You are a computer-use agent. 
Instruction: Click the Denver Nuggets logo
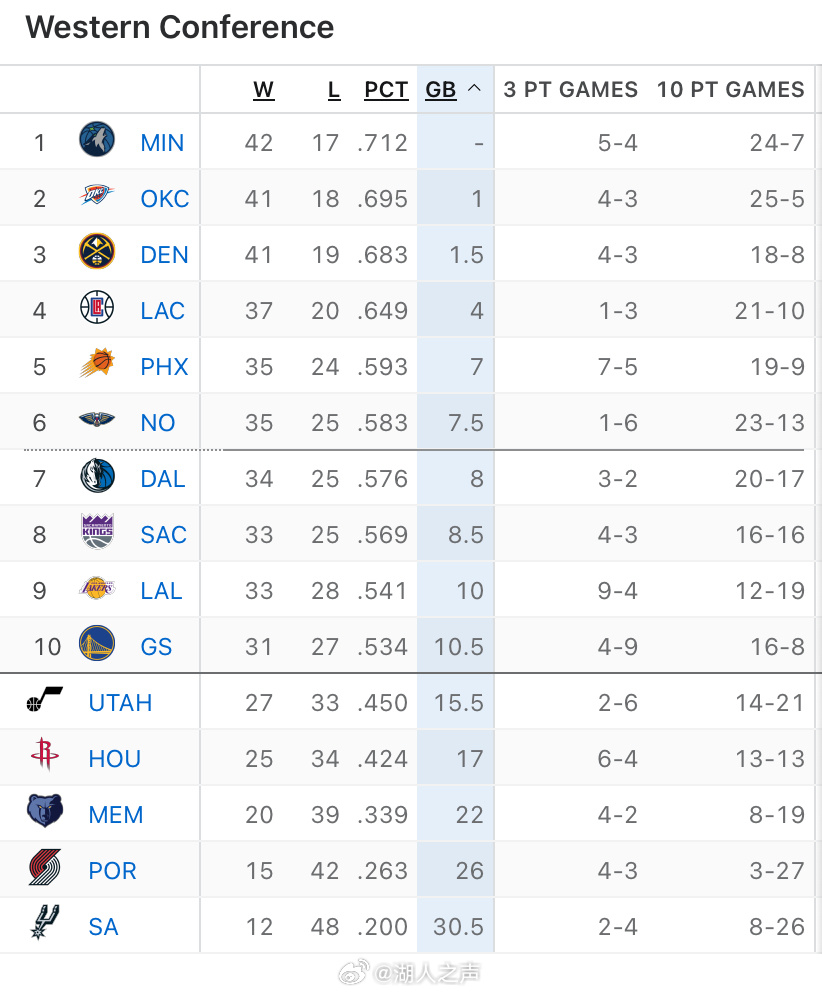click(97, 251)
